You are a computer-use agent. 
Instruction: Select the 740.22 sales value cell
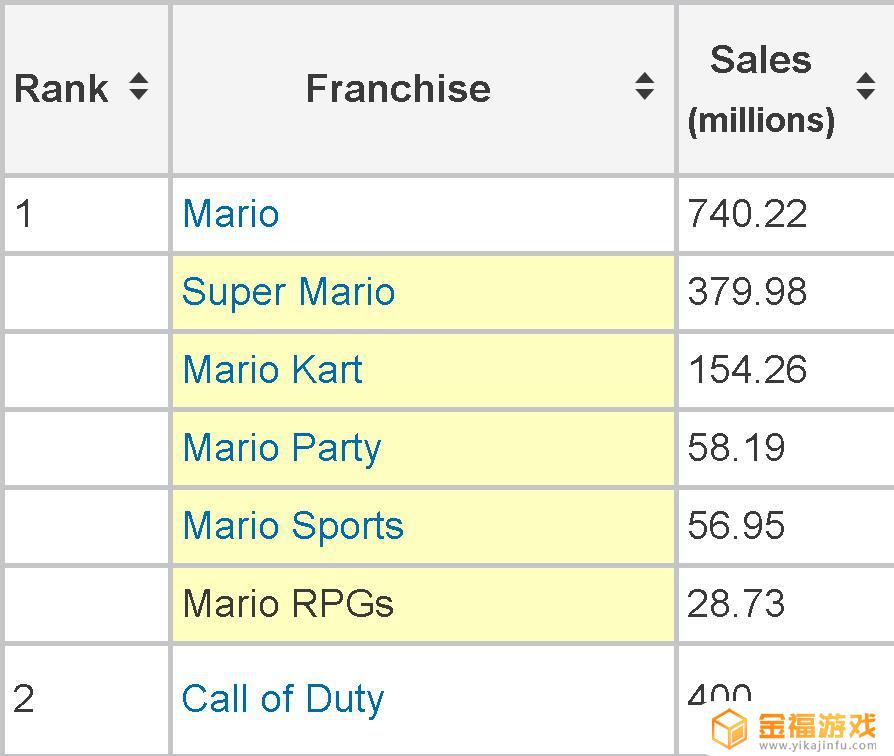click(x=786, y=214)
